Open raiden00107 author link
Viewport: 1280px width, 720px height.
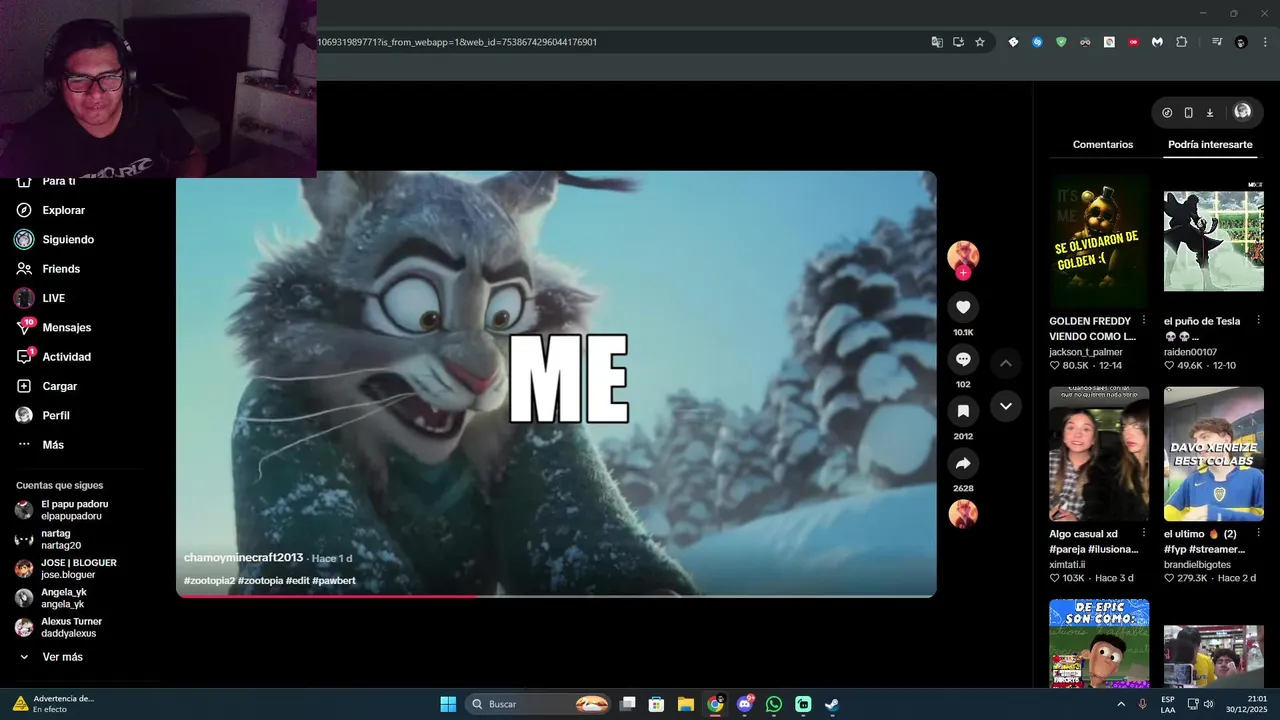click(x=1190, y=352)
